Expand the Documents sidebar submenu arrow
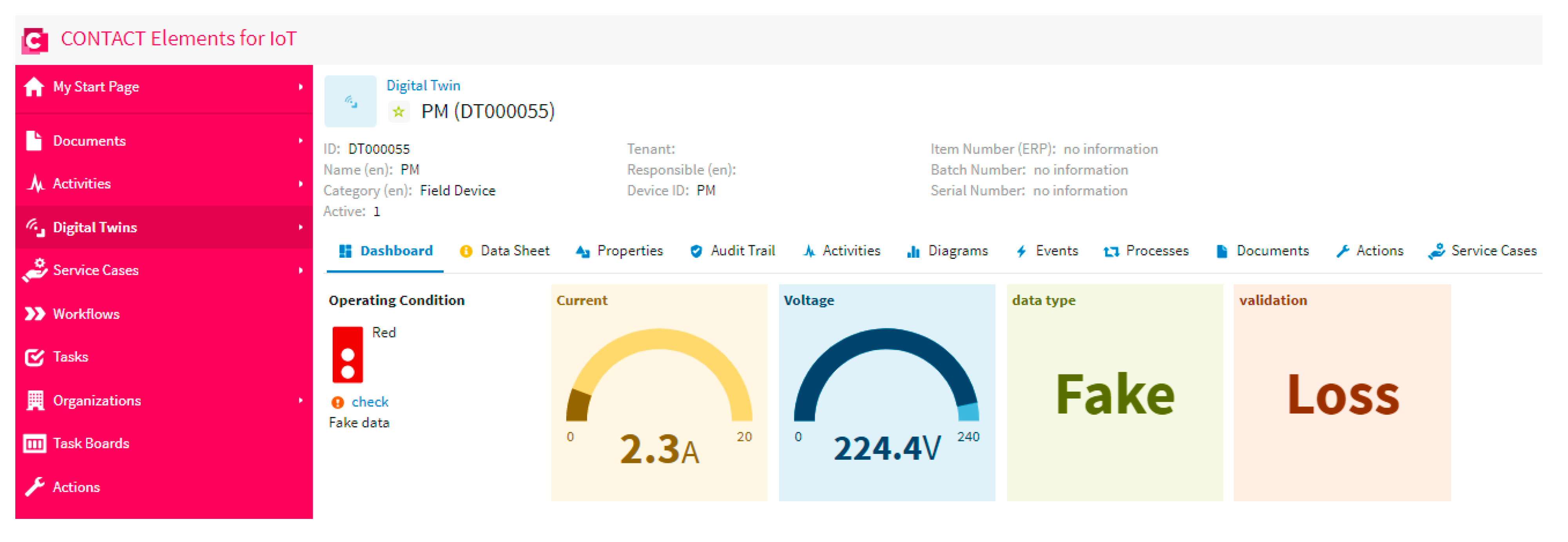 click(301, 141)
